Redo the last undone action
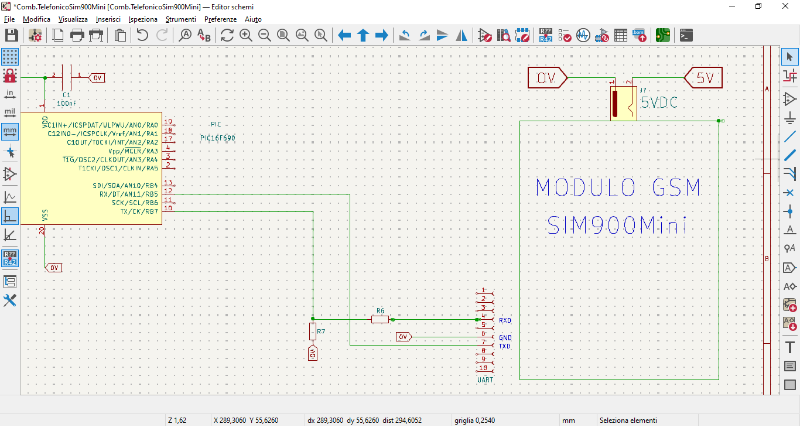 click(x=162, y=35)
